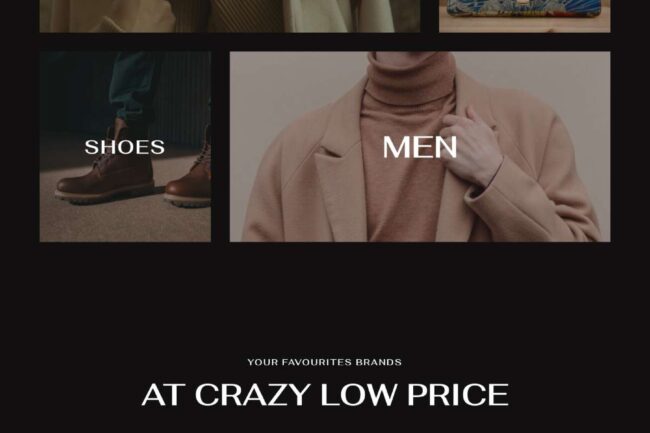Click the left brown boot in SHOES tile
The width and height of the screenshot is (650, 433).
tap(106, 178)
